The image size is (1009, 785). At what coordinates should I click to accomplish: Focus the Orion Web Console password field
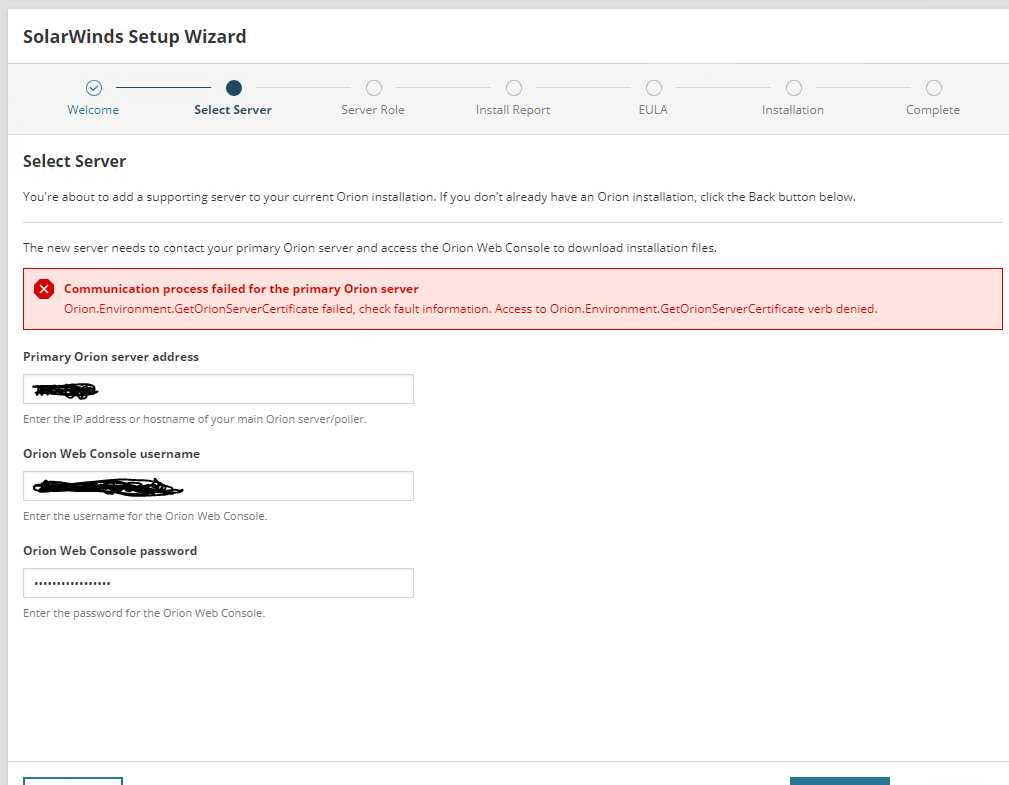[x=218, y=583]
